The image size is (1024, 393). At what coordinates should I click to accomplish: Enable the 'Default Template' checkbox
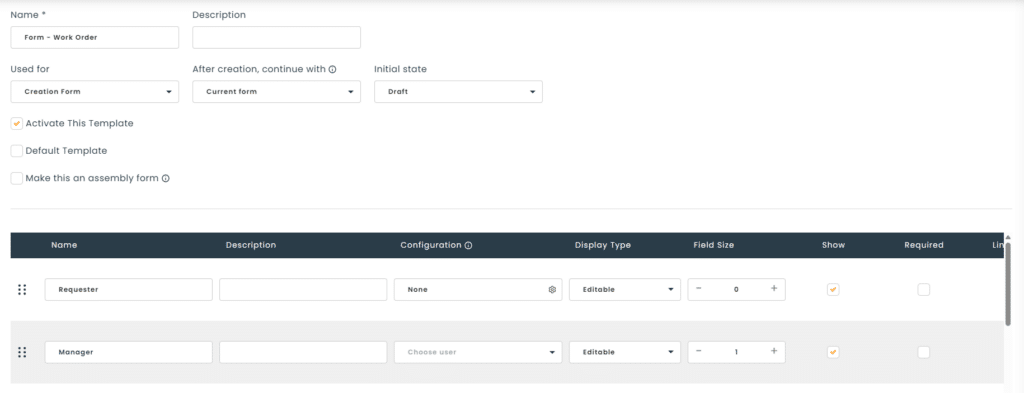pos(17,151)
